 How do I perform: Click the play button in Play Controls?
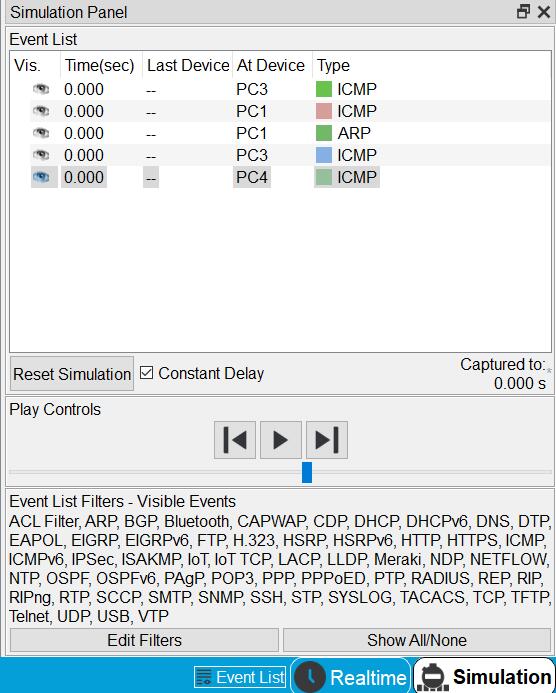click(281, 440)
